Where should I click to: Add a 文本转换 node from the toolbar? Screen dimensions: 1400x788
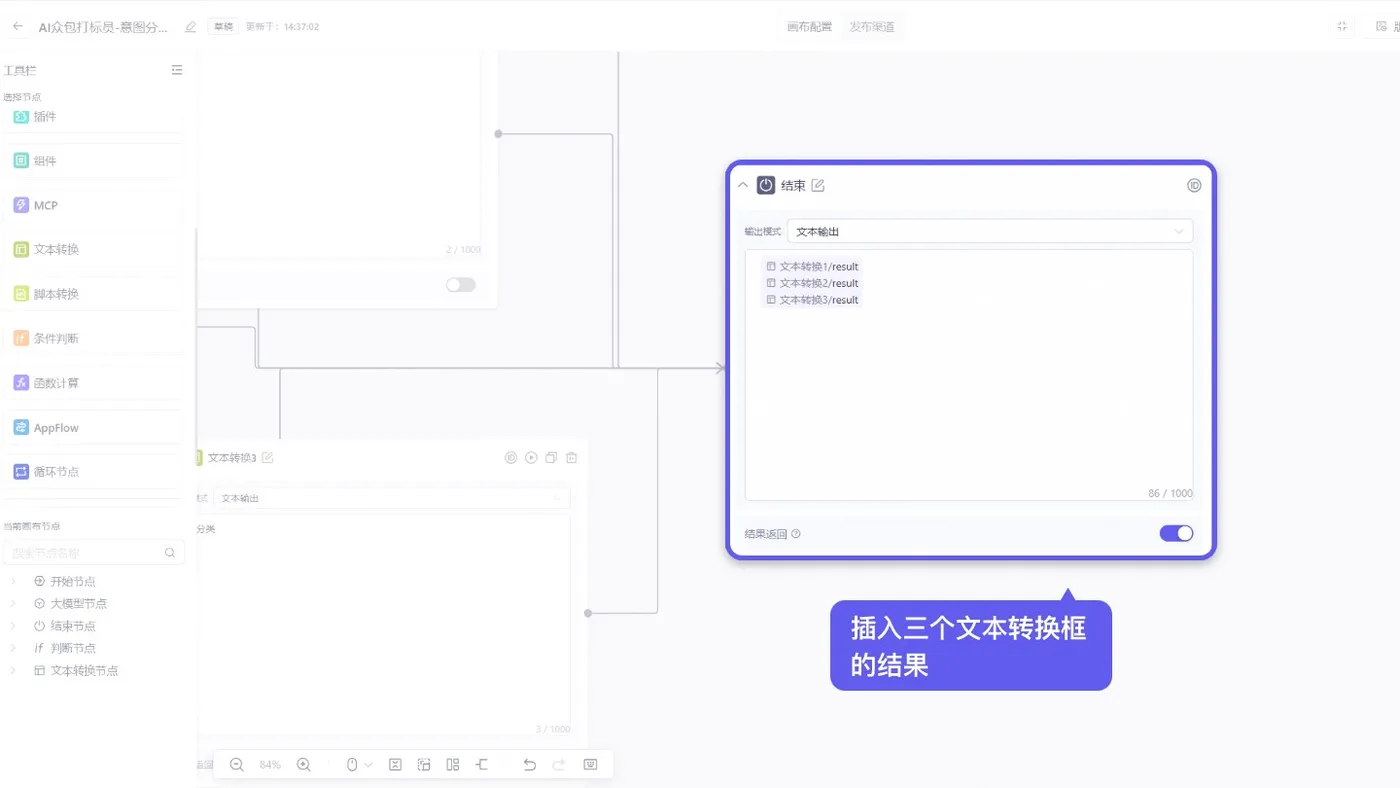tap(92, 249)
